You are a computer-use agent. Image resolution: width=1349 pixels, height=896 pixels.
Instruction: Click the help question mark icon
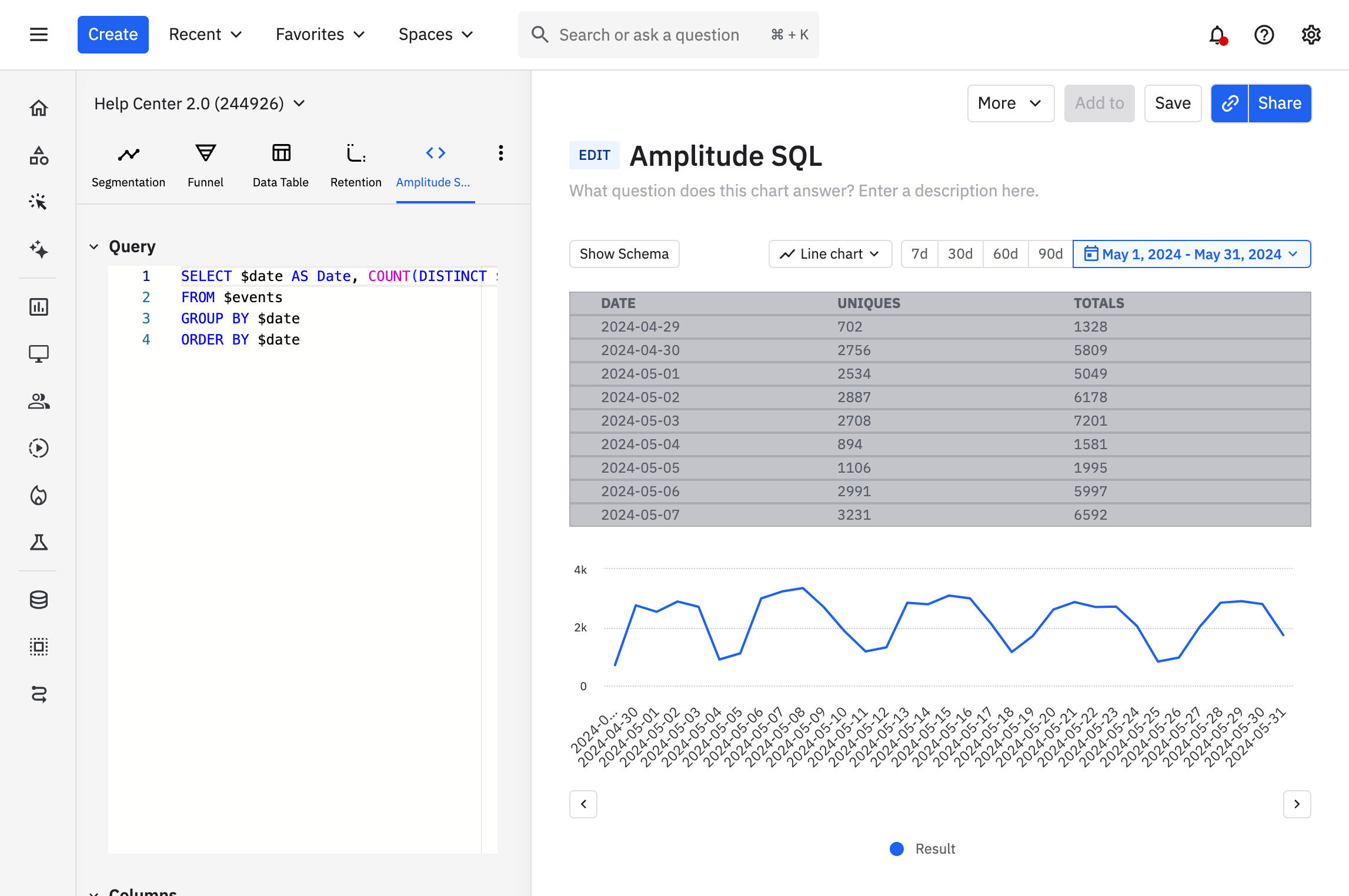pyautogui.click(x=1264, y=35)
